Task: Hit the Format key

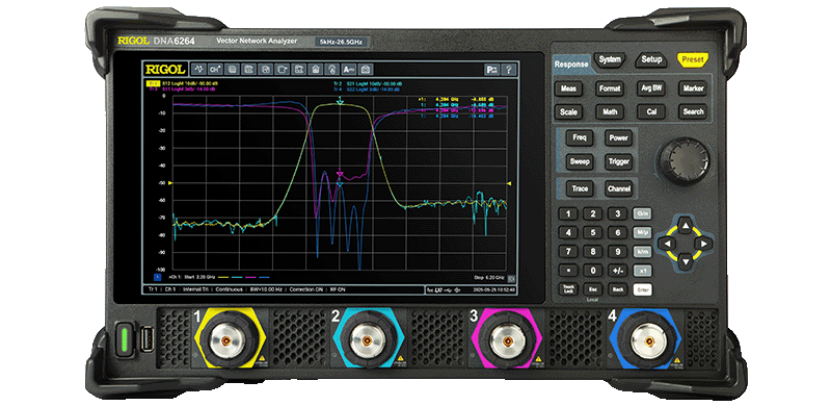Action: tap(610, 89)
